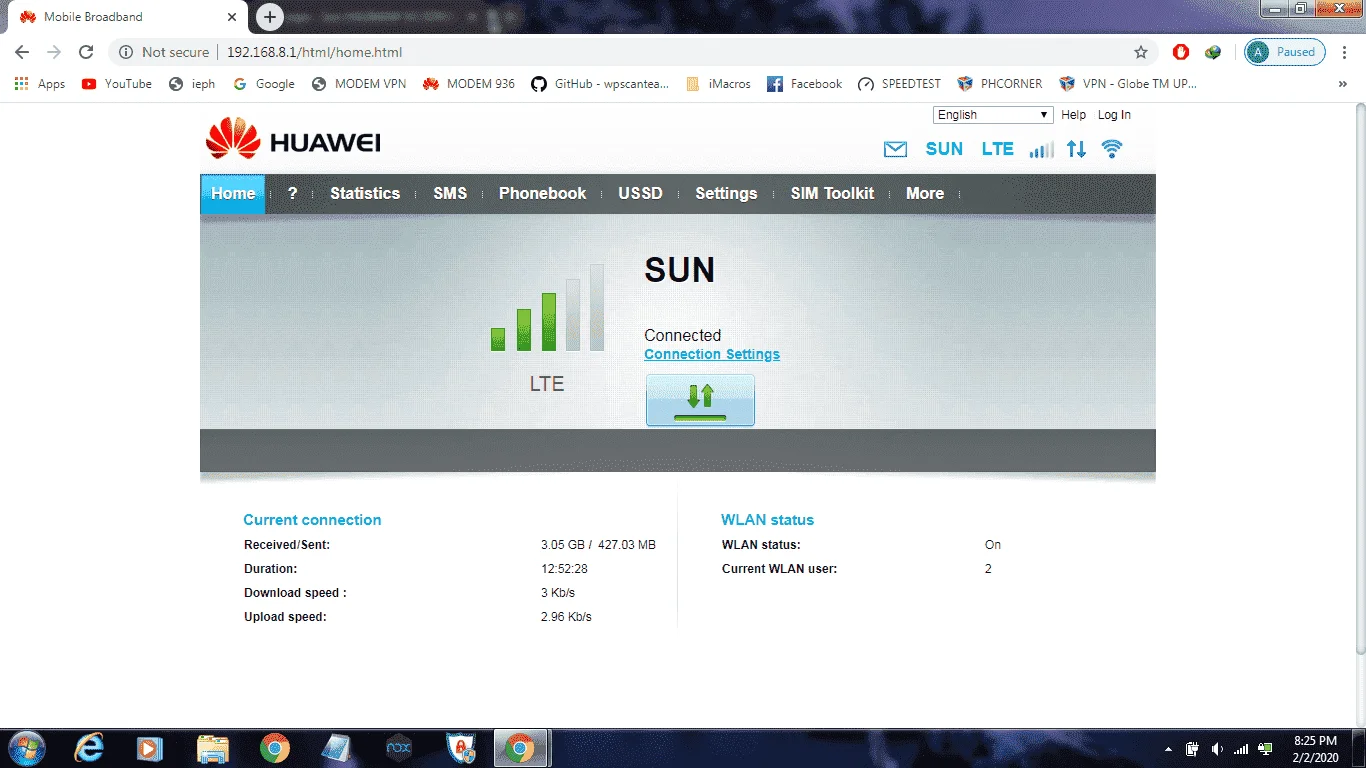This screenshot has width=1366, height=768.
Task: Open the VPN - Globe TM bookmark
Action: [1128, 84]
